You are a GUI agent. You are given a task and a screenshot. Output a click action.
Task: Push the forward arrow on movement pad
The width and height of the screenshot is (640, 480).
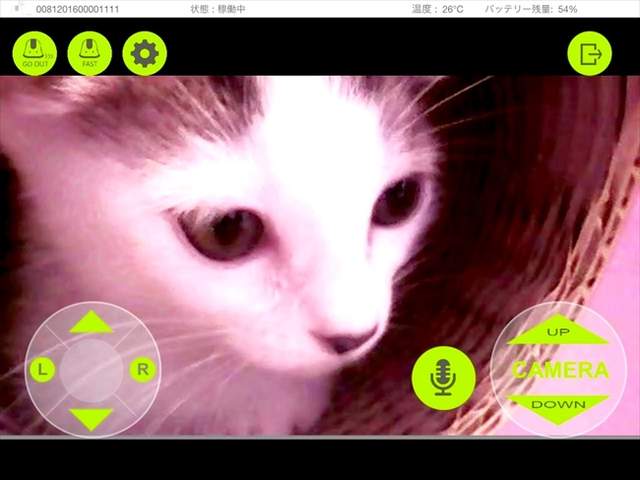pyautogui.click(x=92, y=322)
